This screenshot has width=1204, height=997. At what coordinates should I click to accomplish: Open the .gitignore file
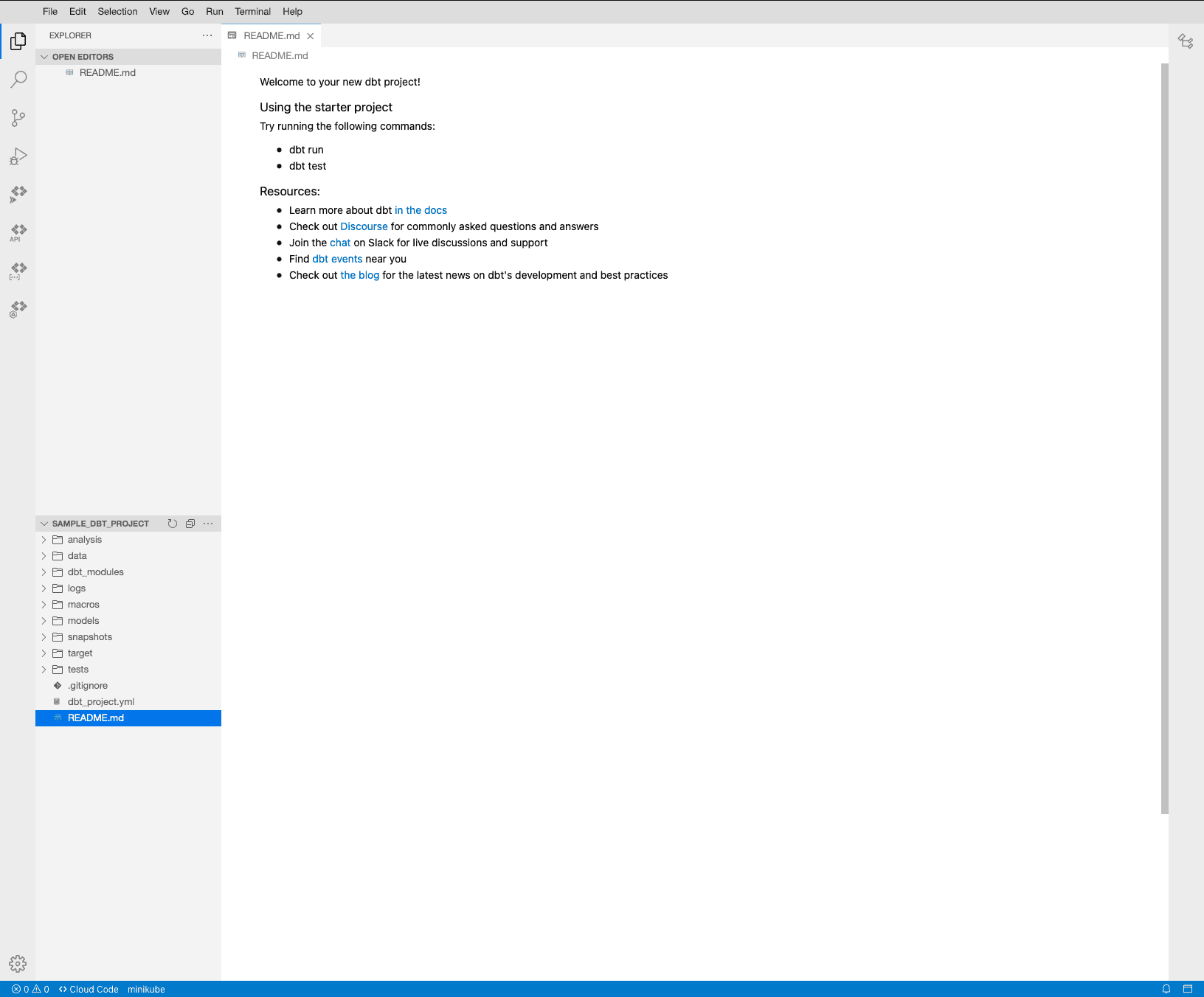point(128,686)
